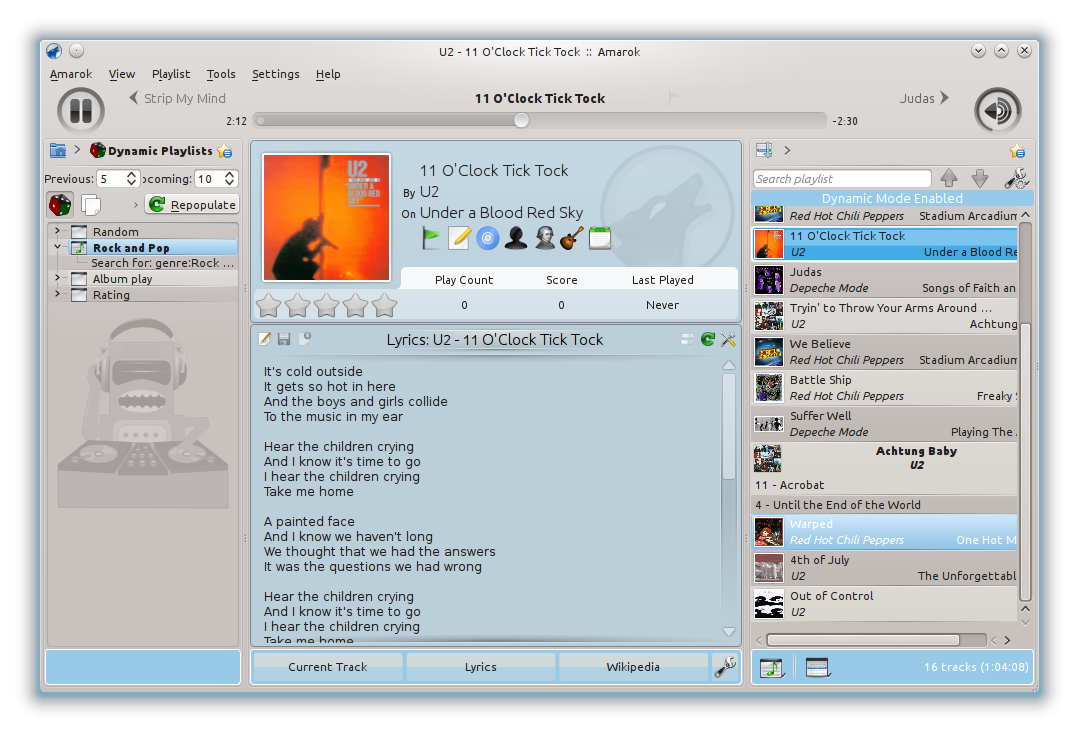This screenshot has width=1079, height=732.
Task: Toggle the Rating checkbox
Action: pos(79,294)
